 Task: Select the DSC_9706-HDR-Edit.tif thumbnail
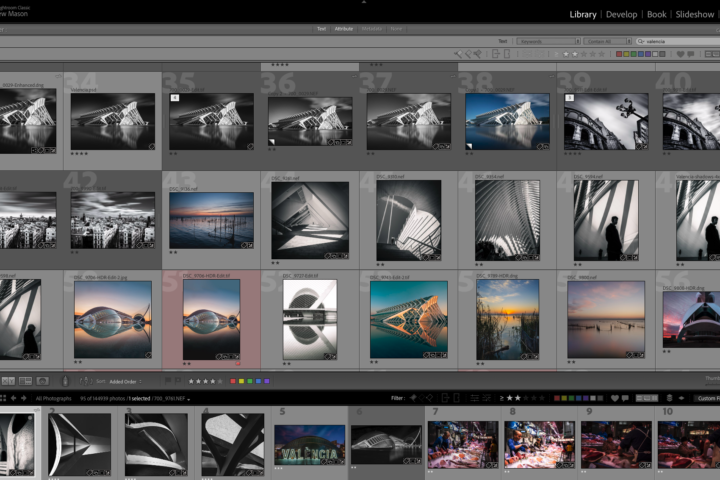211,320
